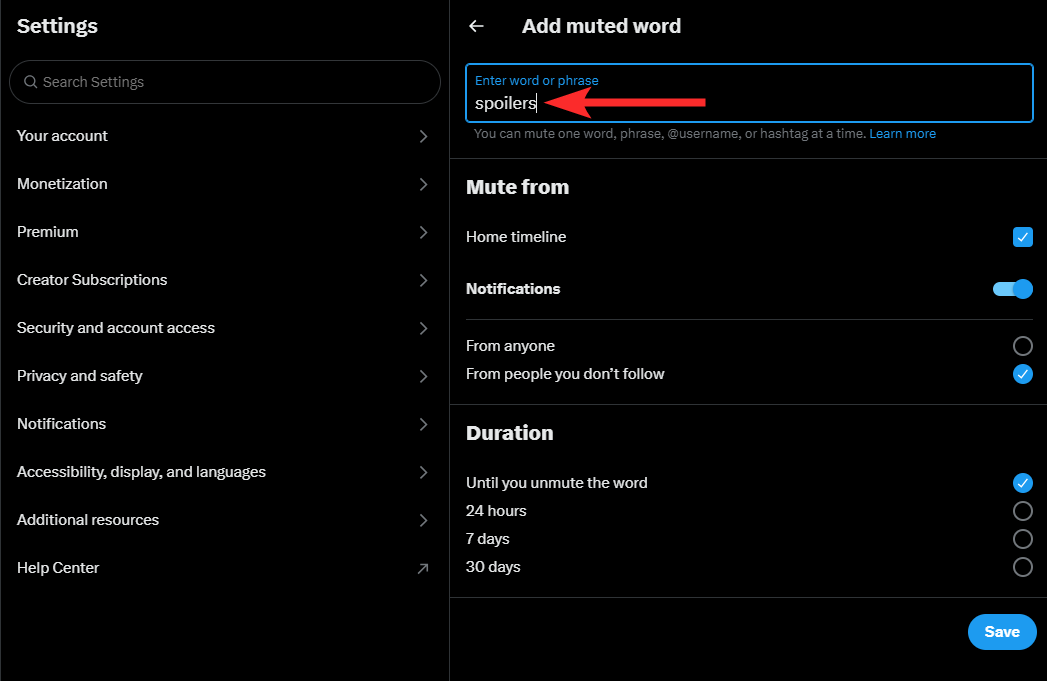Image resolution: width=1047 pixels, height=681 pixels.
Task: Choose Until you unmute the word
Action: click(x=1022, y=483)
